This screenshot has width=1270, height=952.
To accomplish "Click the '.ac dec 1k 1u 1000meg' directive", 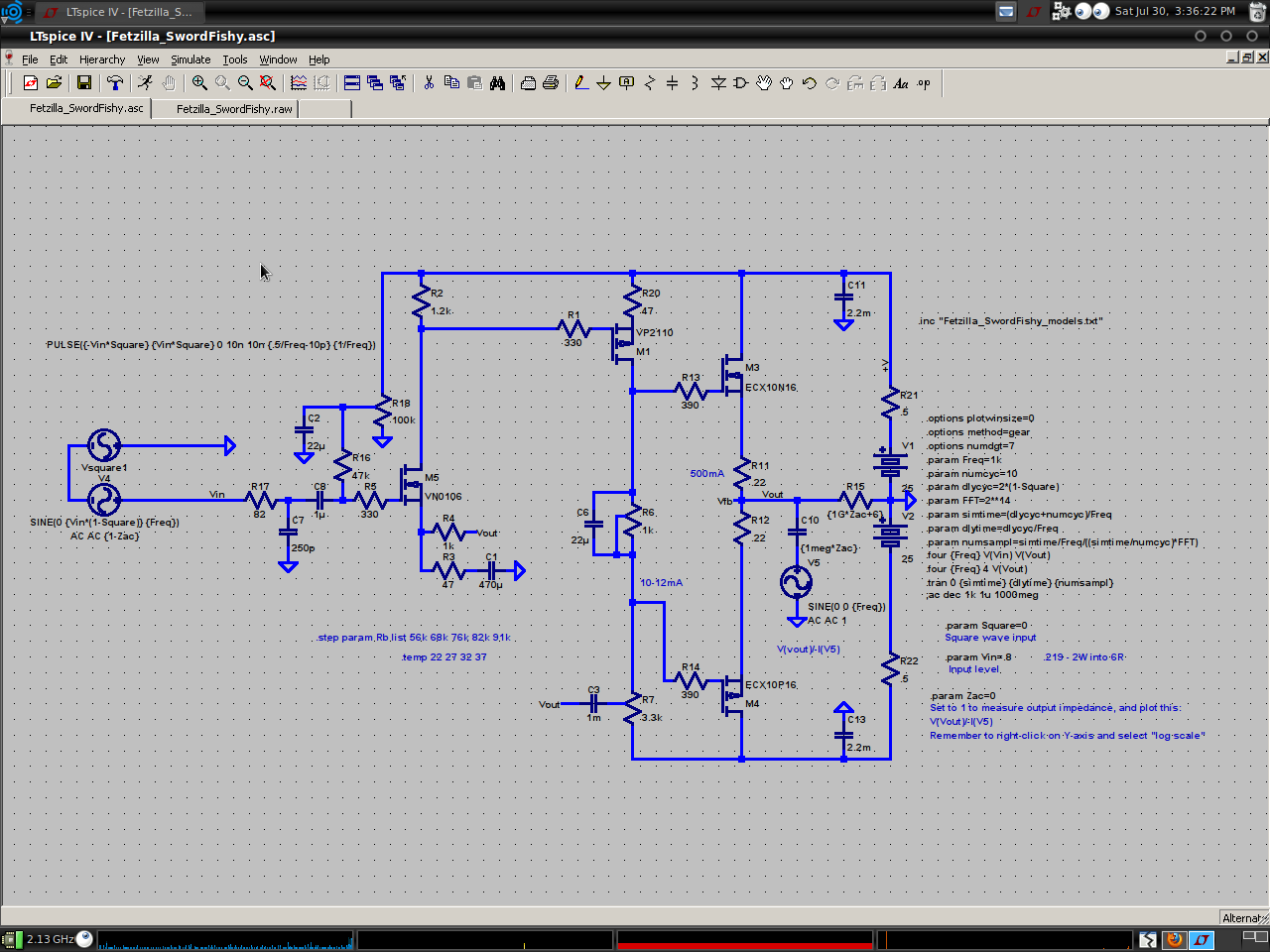I will coord(982,595).
